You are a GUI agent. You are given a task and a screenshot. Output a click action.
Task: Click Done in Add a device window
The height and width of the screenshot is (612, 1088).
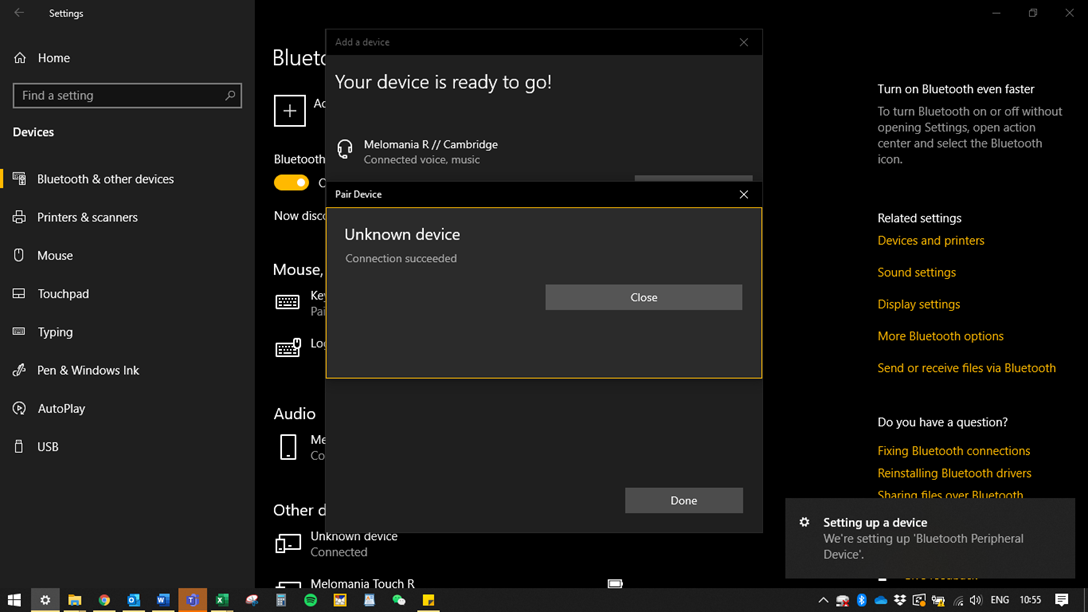(684, 500)
